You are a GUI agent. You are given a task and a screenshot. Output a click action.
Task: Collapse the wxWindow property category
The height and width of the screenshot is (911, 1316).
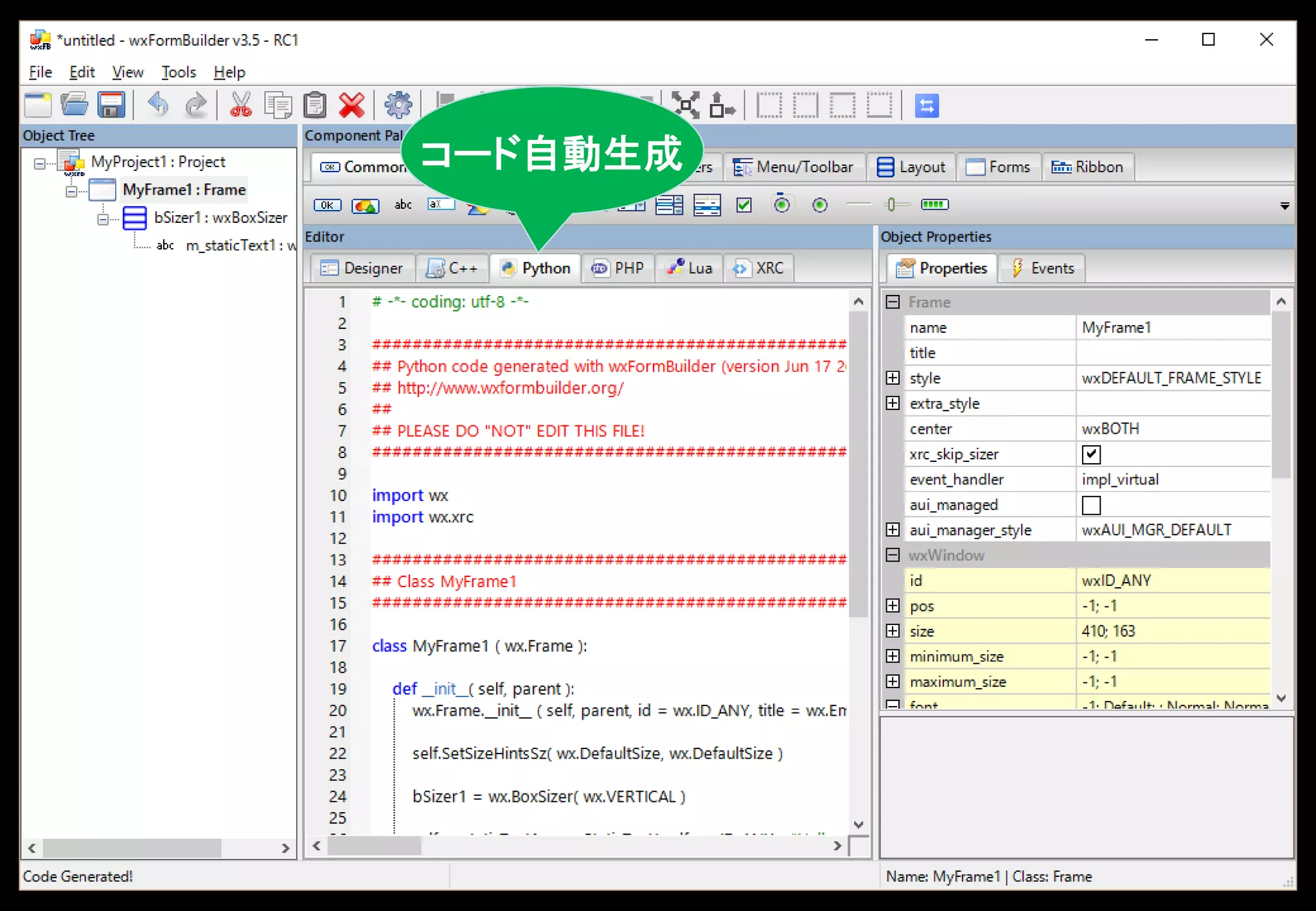[893, 555]
